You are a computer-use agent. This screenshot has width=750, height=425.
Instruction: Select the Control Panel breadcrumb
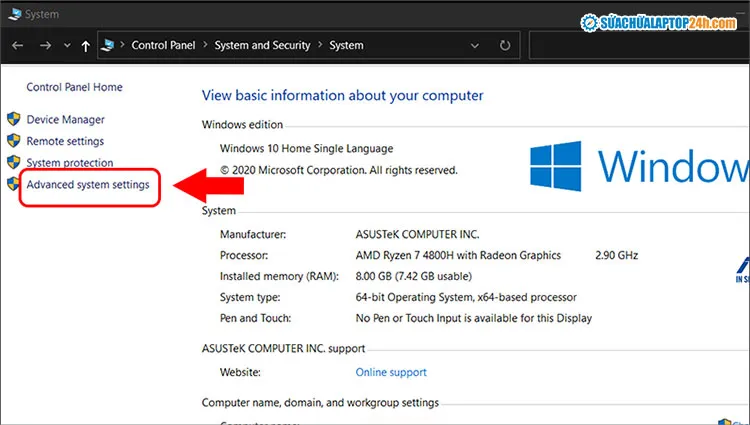[164, 45]
